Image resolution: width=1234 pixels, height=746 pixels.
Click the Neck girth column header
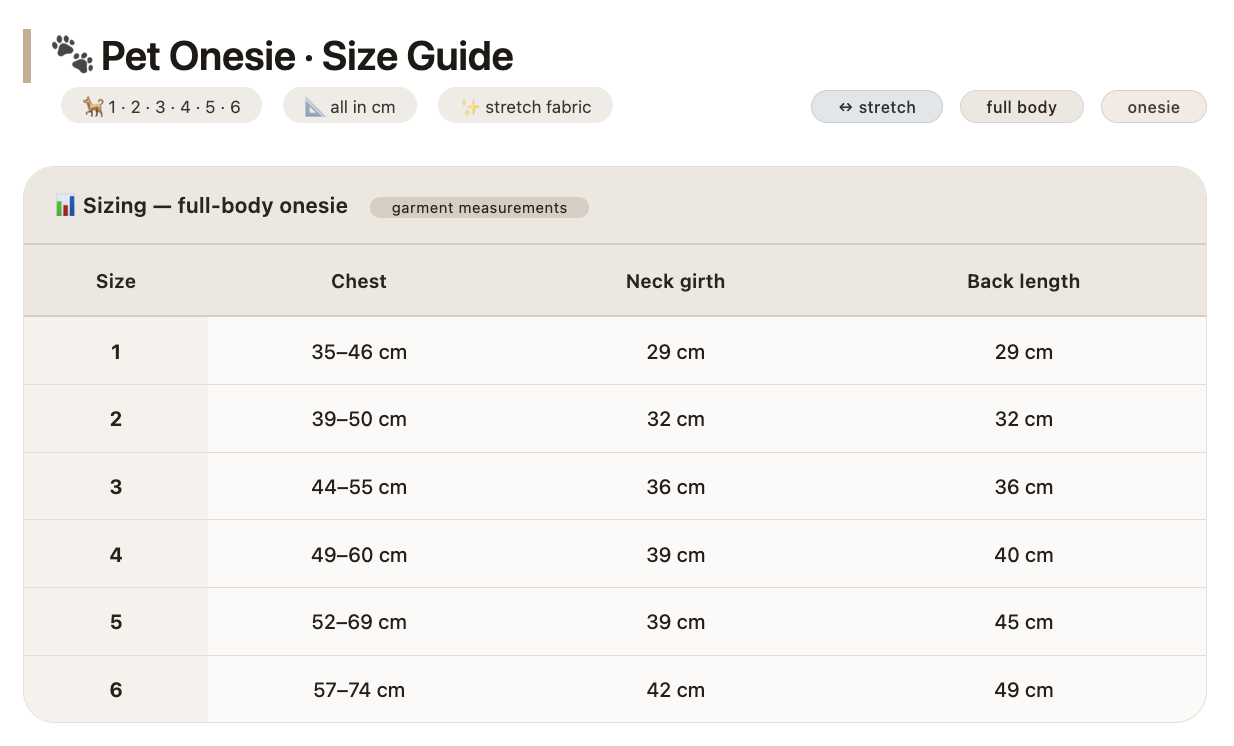(675, 281)
